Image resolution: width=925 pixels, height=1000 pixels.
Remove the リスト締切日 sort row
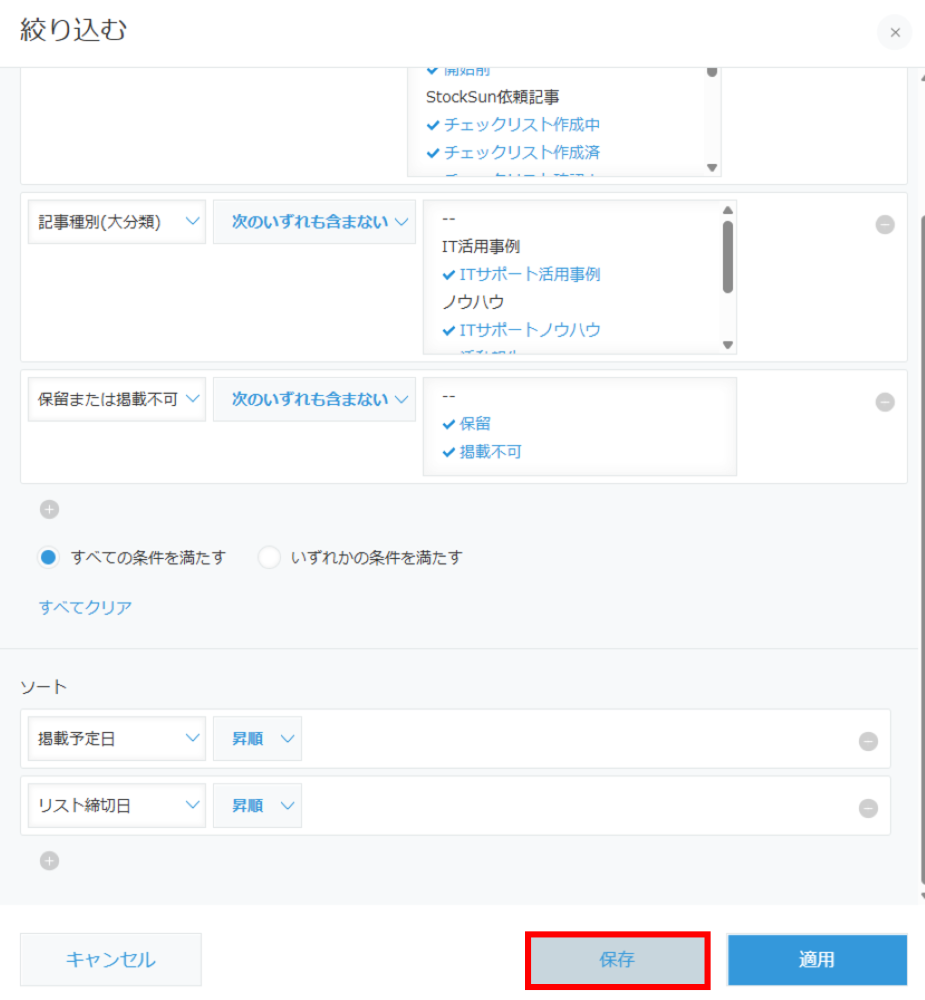coord(868,808)
